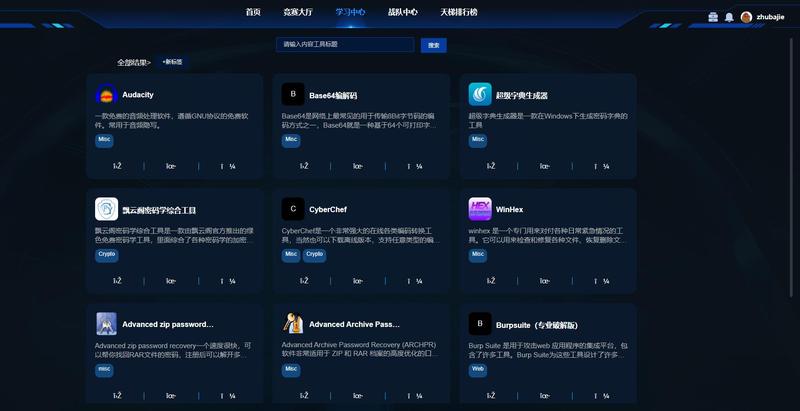Open the 'Advanced Archive Pass…' title
The width and height of the screenshot is (800, 411).
point(355,324)
